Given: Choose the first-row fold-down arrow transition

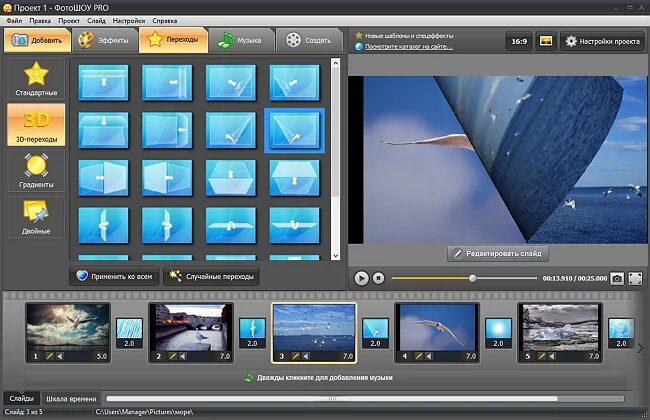Looking at the screenshot, I should click(x=103, y=83).
